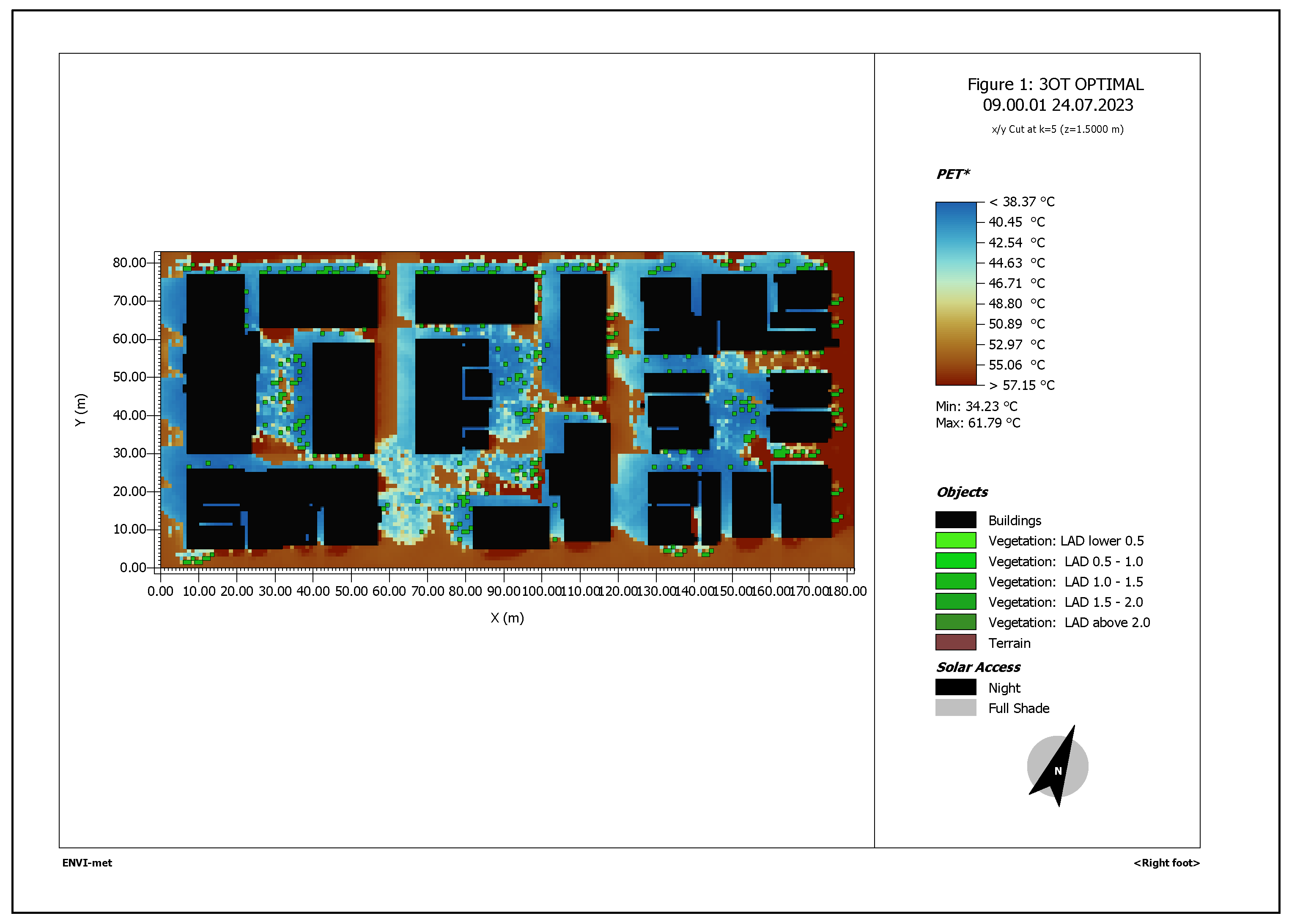The image size is (1289, 924).
Task: Click the Night solar access swatch
Action: pyautogui.click(x=955, y=688)
